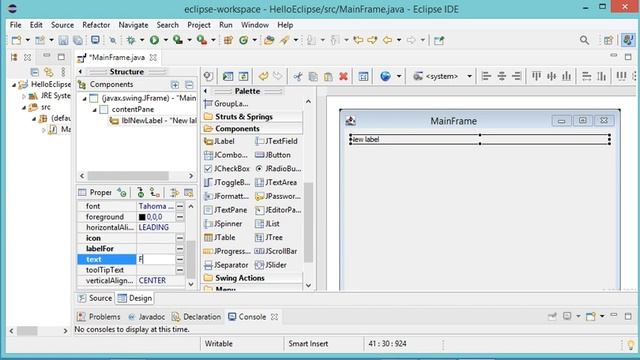Click the Refresh design icon
Viewport: 640px width, 360px height.
point(243,76)
